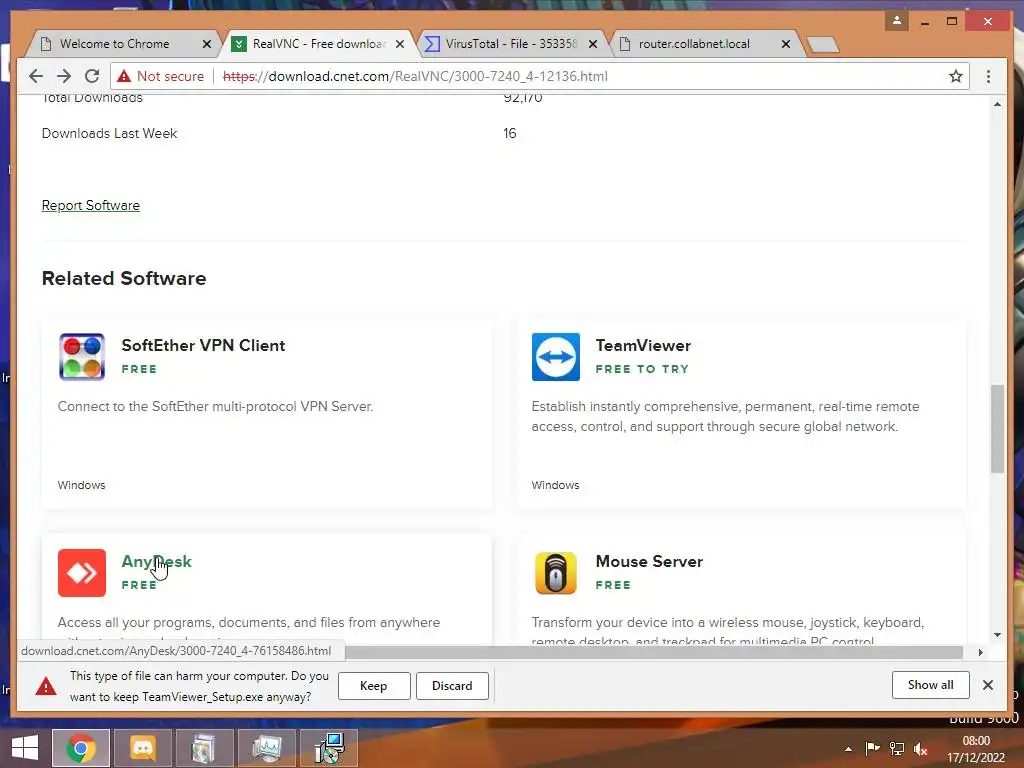This screenshot has height=768, width=1024.
Task: Click the Related Software heading
Action: click(x=124, y=278)
